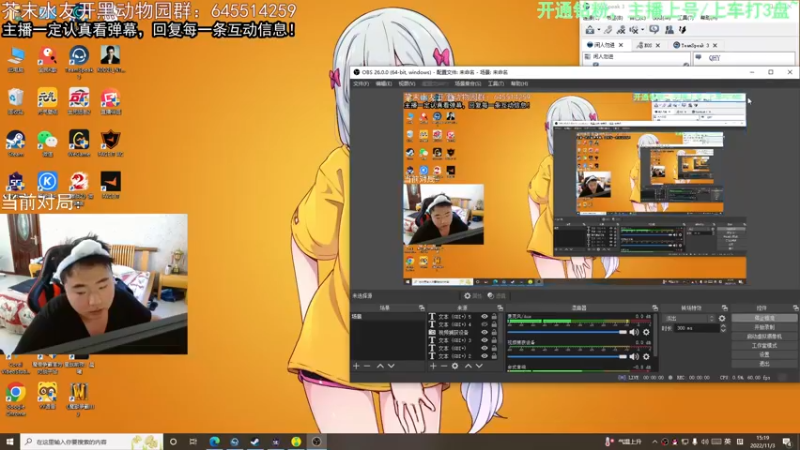Image resolution: width=800 pixels, height=450 pixels.
Task: Click 开始录制 start recording button
Action: pyautogui.click(x=764, y=327)
